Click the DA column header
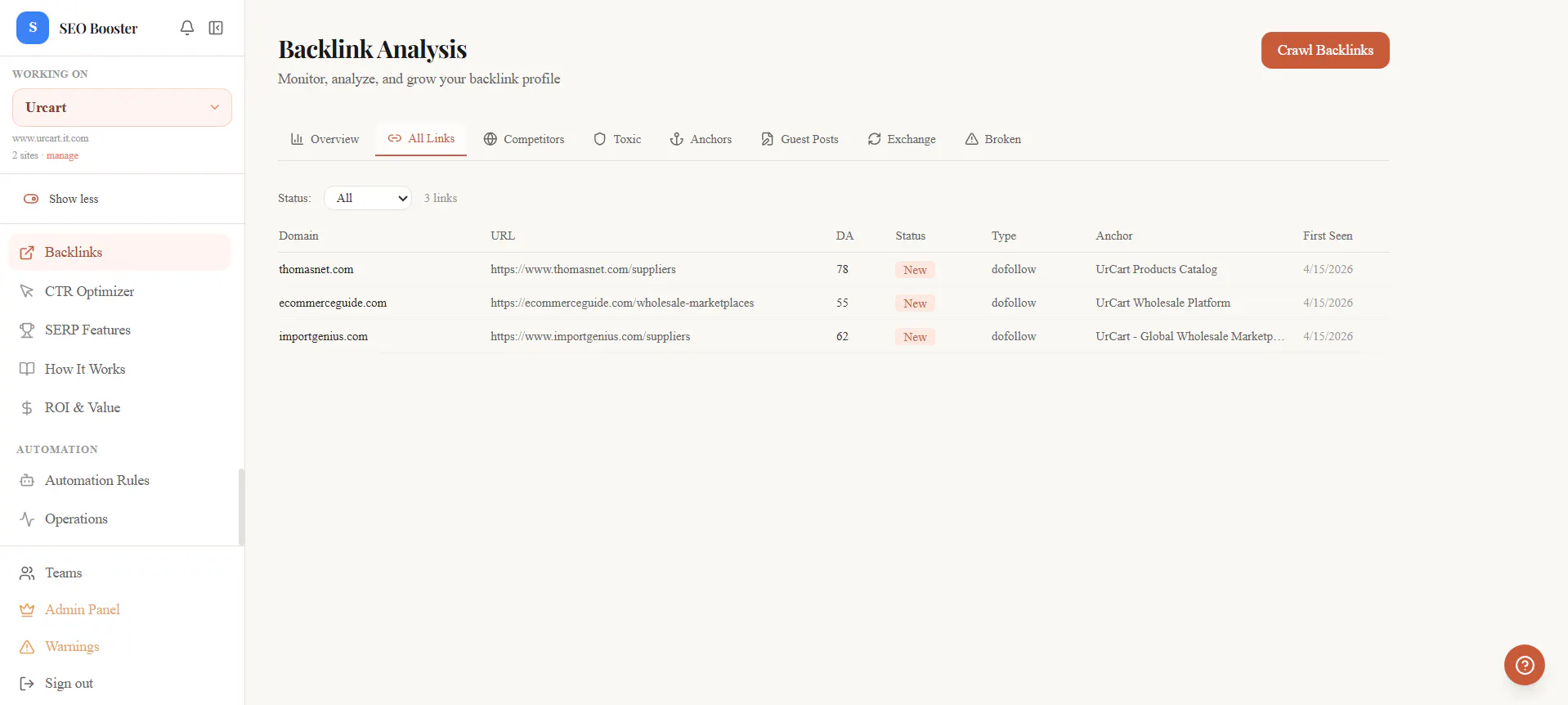 pyautogui.click(x=844, y=236)
